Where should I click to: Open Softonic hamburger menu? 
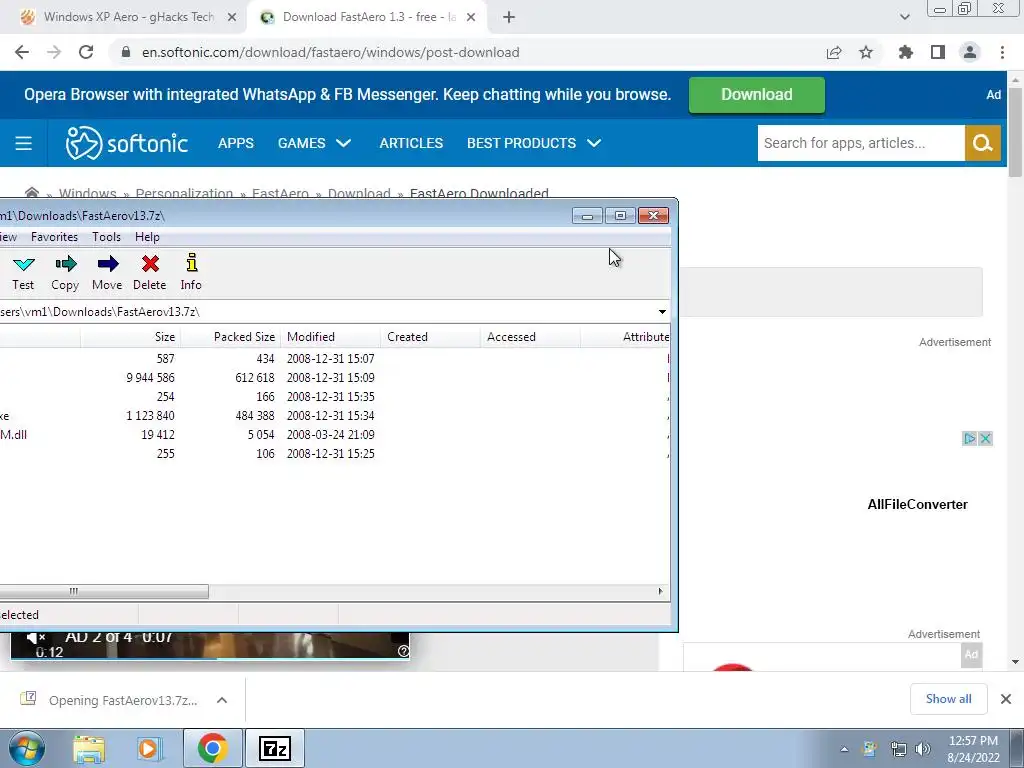point(24,143)
